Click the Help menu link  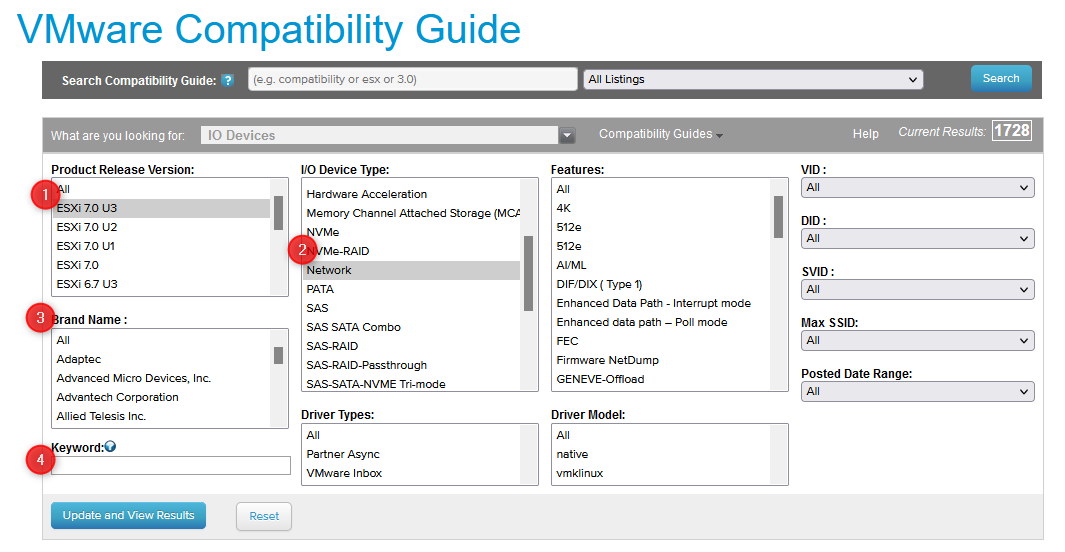point(865,134)
